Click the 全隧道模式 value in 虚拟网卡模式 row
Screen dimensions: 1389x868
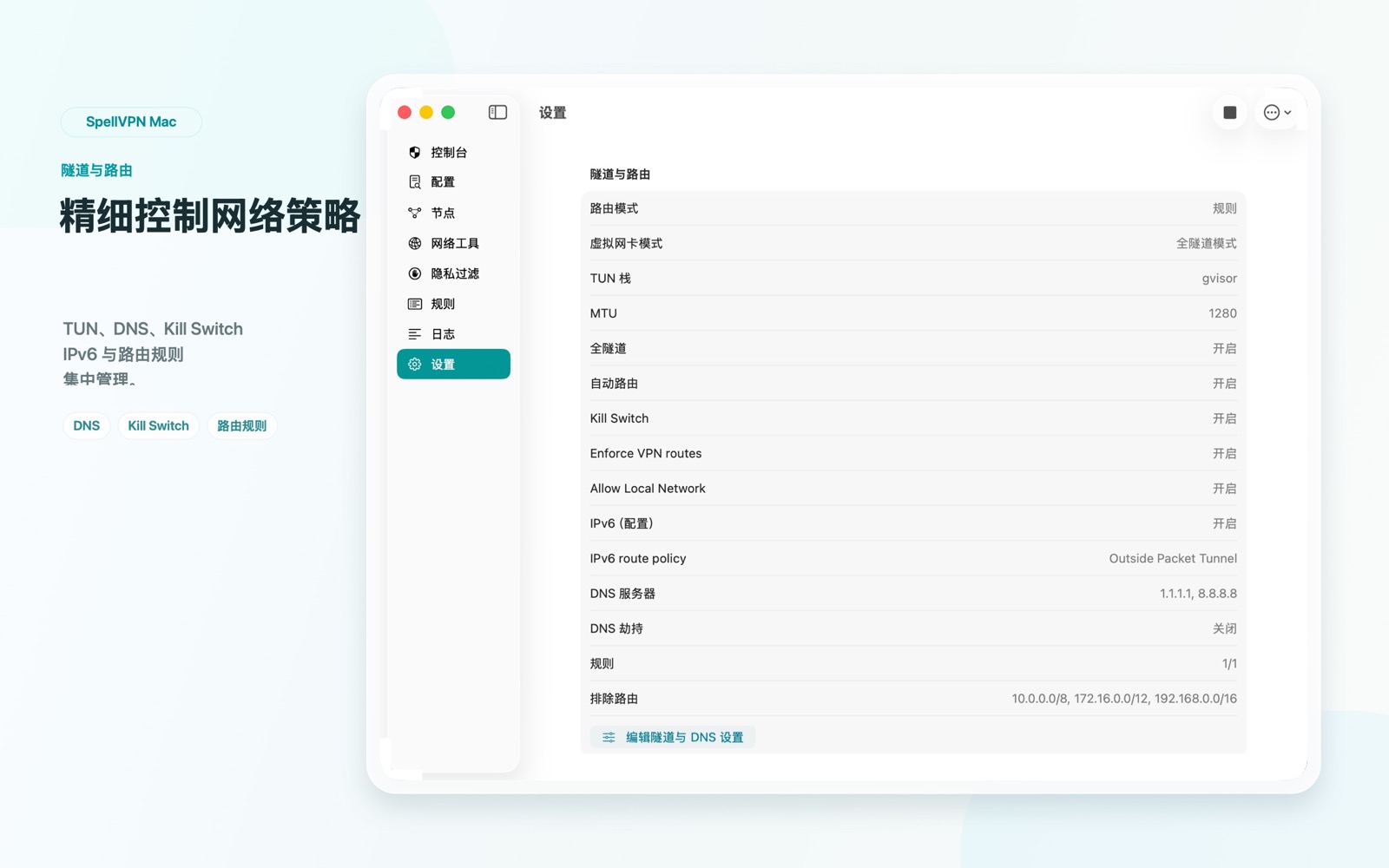point(1206,243)
